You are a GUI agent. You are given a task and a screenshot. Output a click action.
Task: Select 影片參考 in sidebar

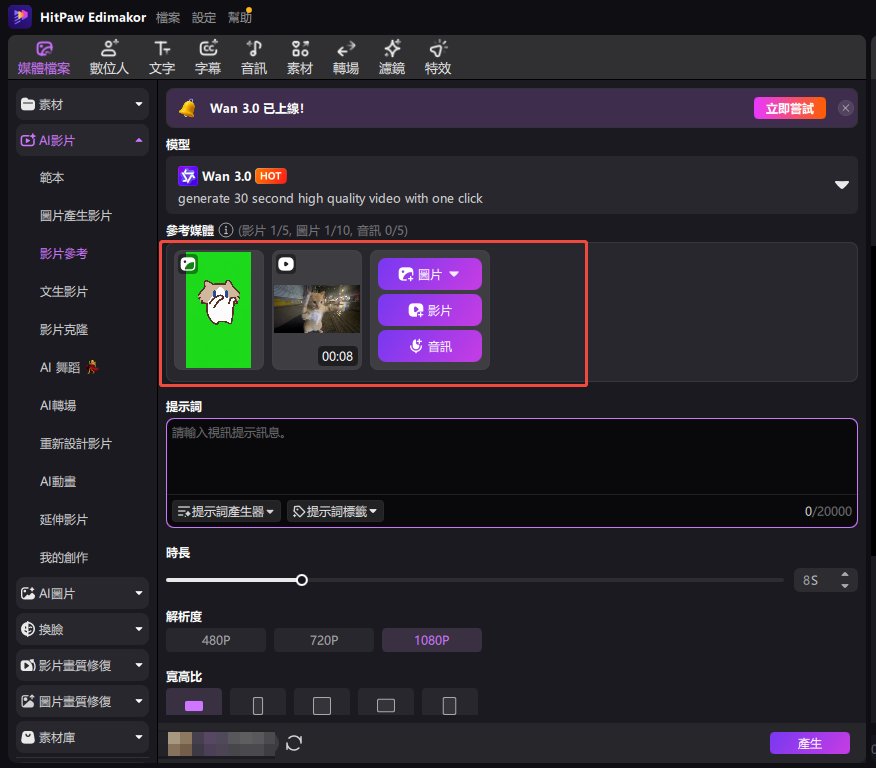(64, 254)
